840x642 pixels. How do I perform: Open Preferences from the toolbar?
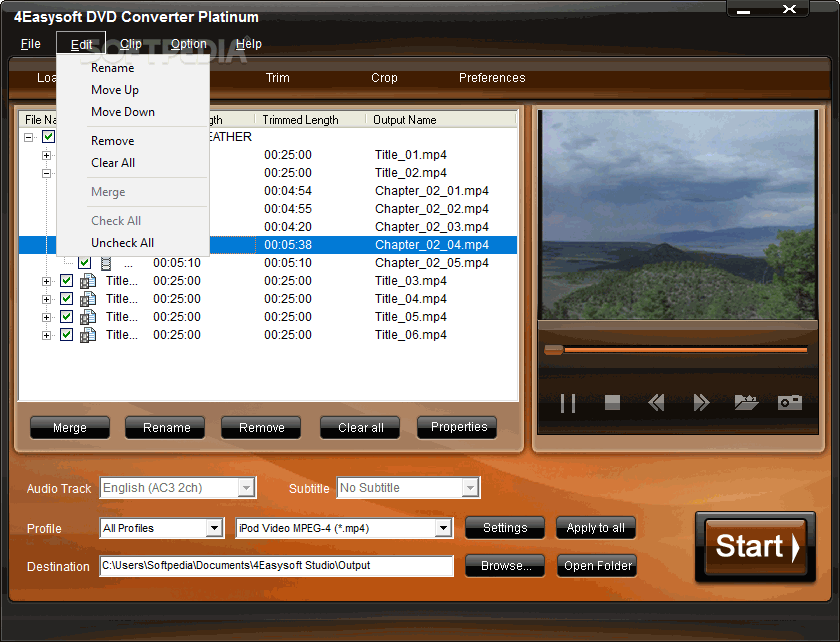coord(492,78)
